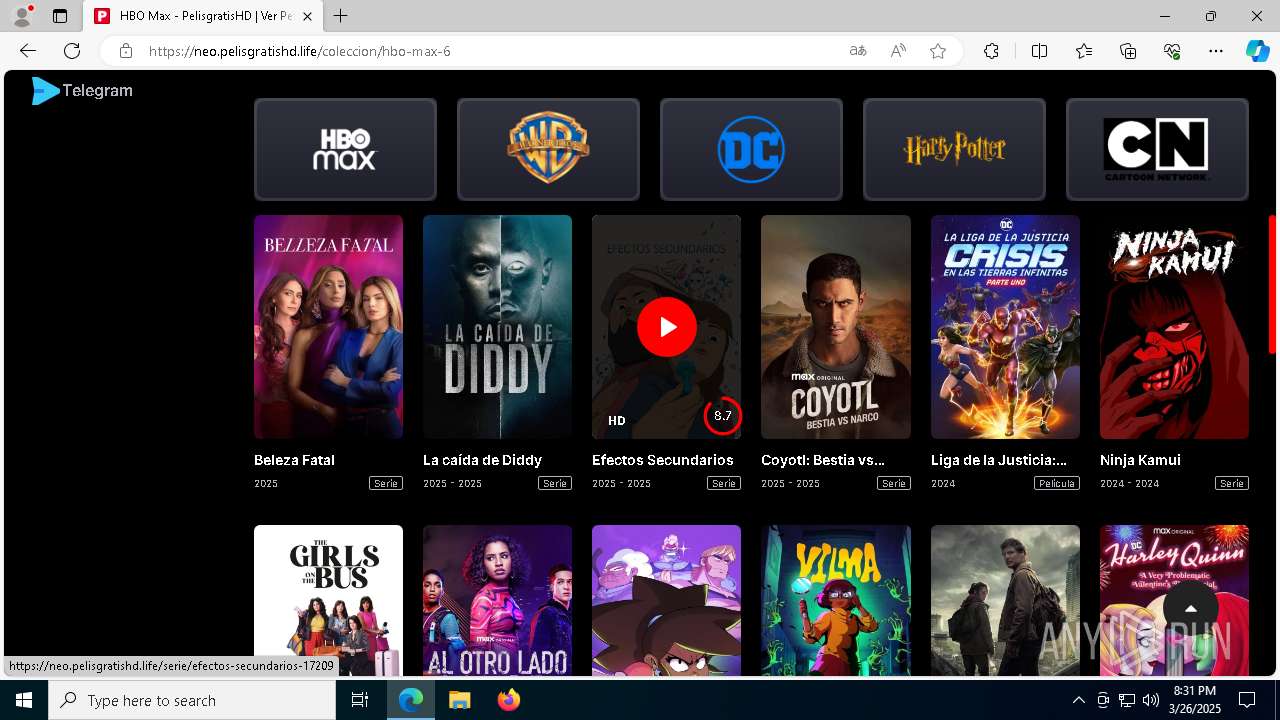Open La caída de Diddy poster
This screenshot has width=1280, height=720.
497,327
